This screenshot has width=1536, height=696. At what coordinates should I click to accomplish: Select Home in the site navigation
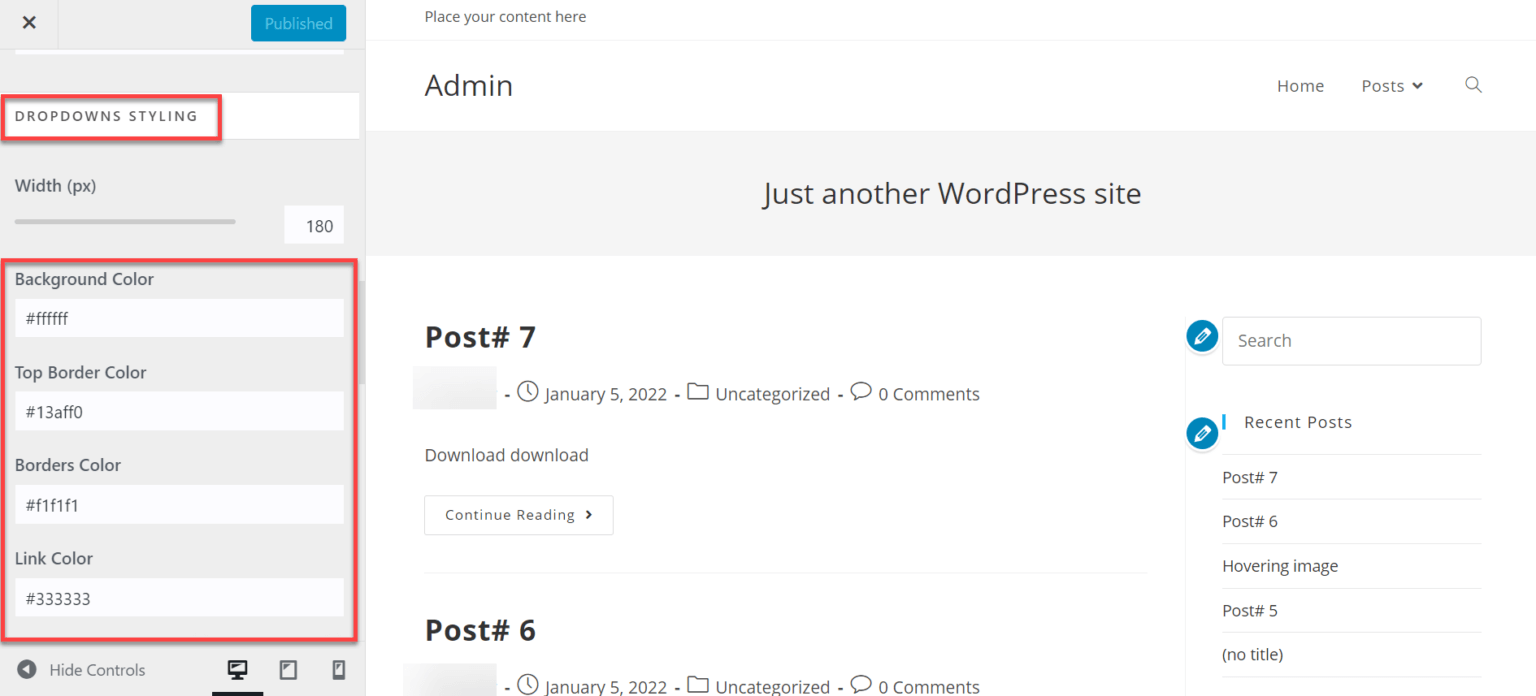click(1300, 86)
